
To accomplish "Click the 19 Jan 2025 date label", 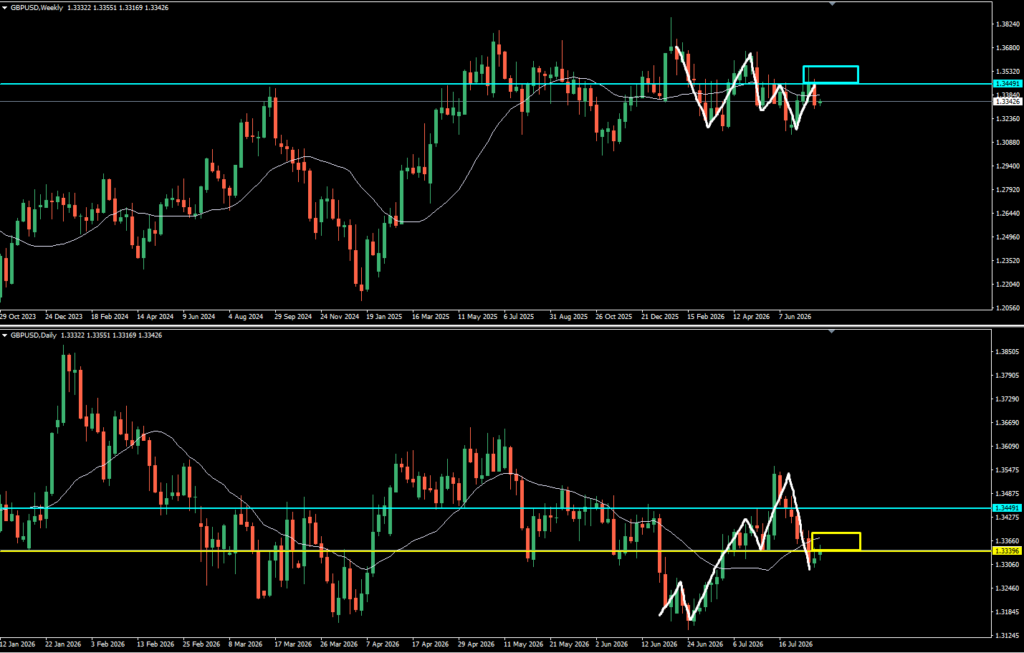I will pos(384,317).
